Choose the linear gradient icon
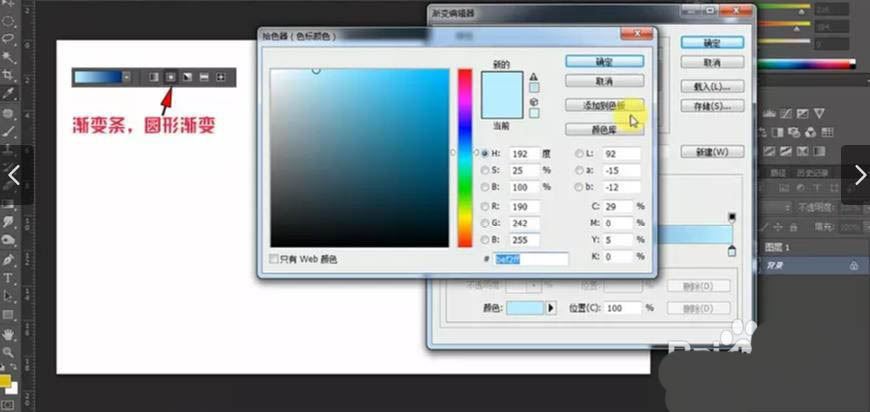 (x=153, y=76)
